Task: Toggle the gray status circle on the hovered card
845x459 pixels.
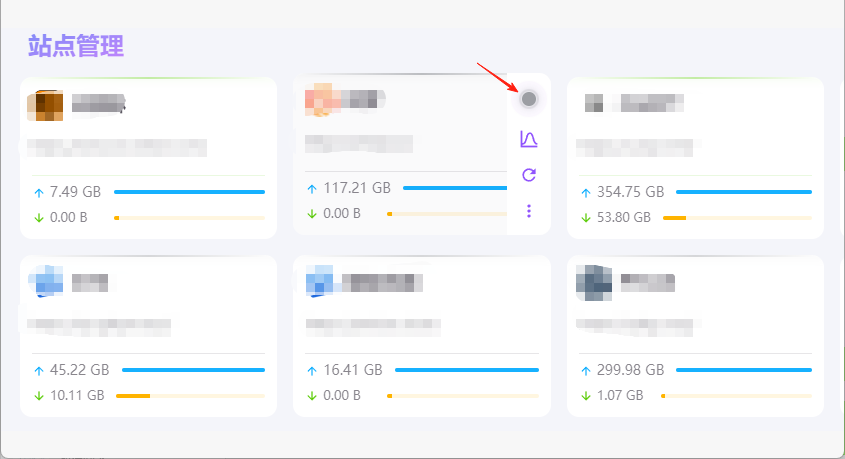Action: pos(529,99)
